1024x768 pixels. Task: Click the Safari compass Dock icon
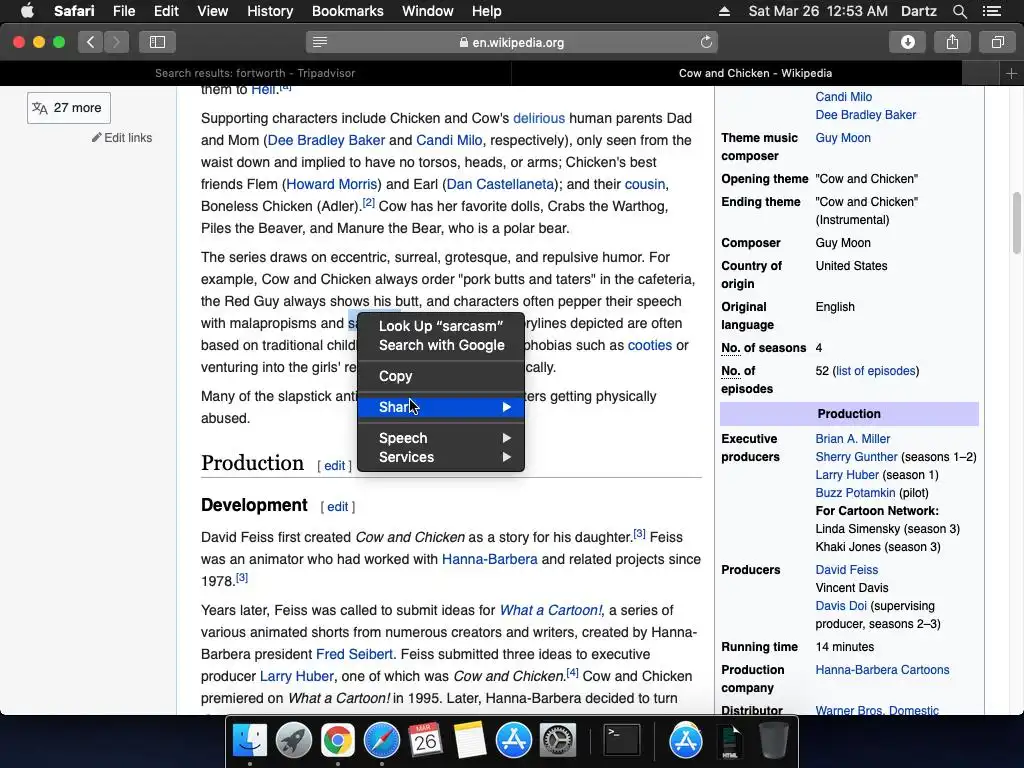click(x=381, y=741)
